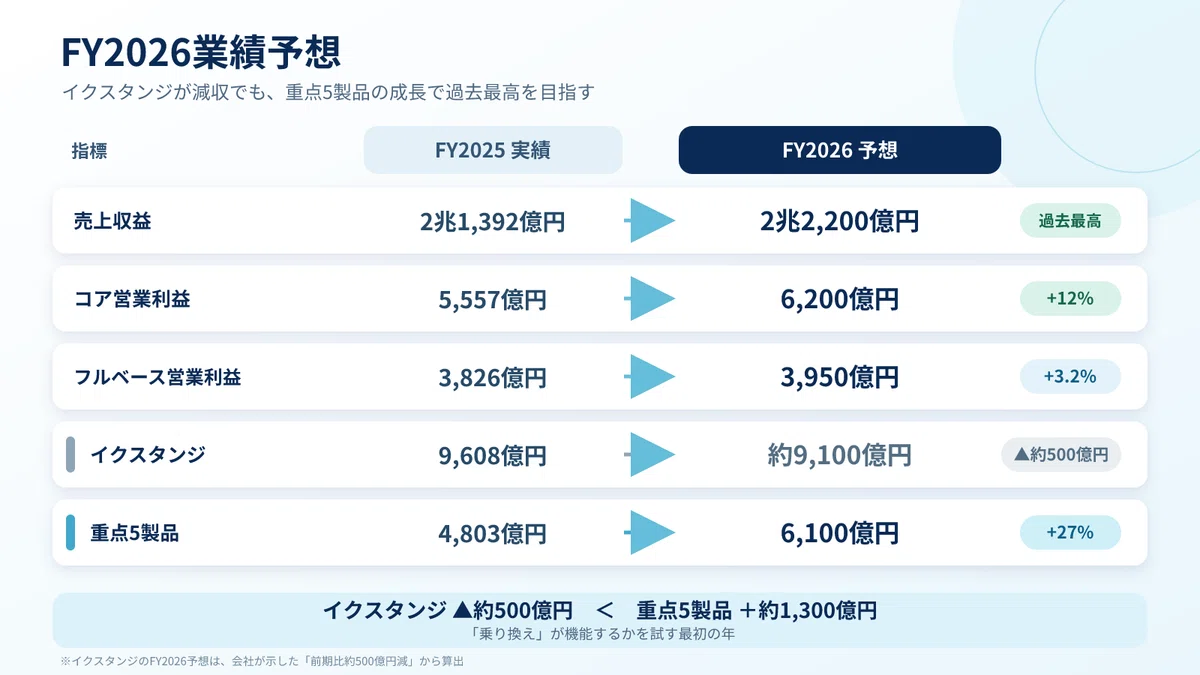Click the arrow in the 重点5製品 row
This screenshot has height=675, width=1200.
click(x=651, y=533)
